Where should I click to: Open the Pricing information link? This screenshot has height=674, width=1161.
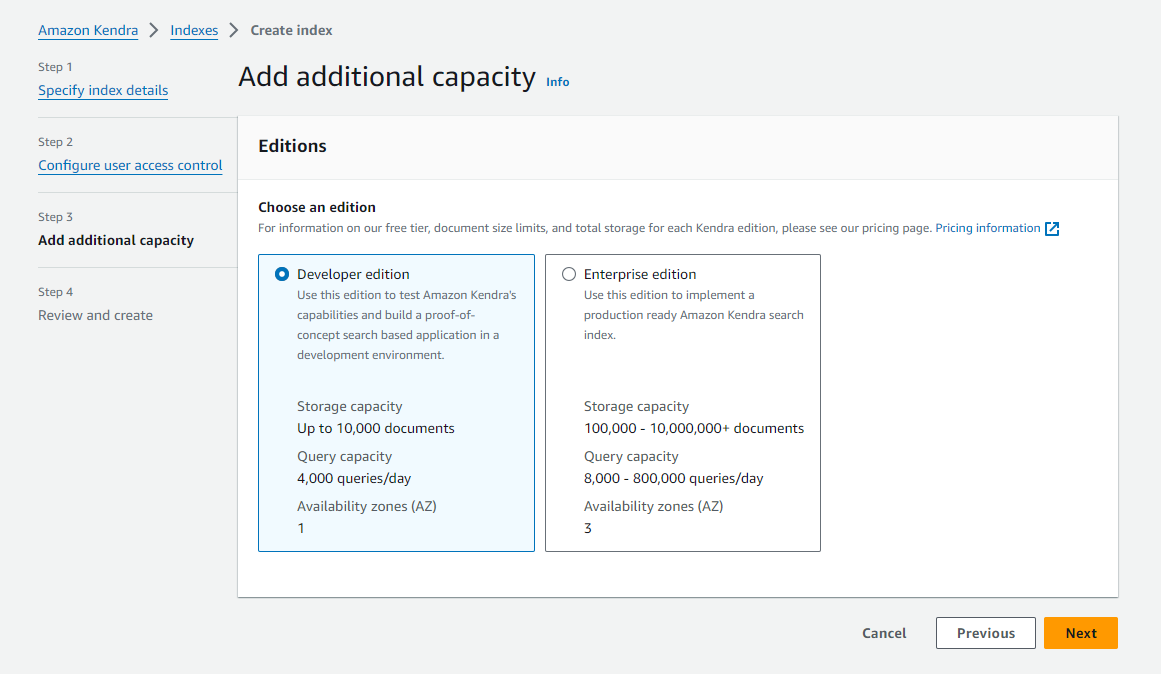(x=987, y=228)
